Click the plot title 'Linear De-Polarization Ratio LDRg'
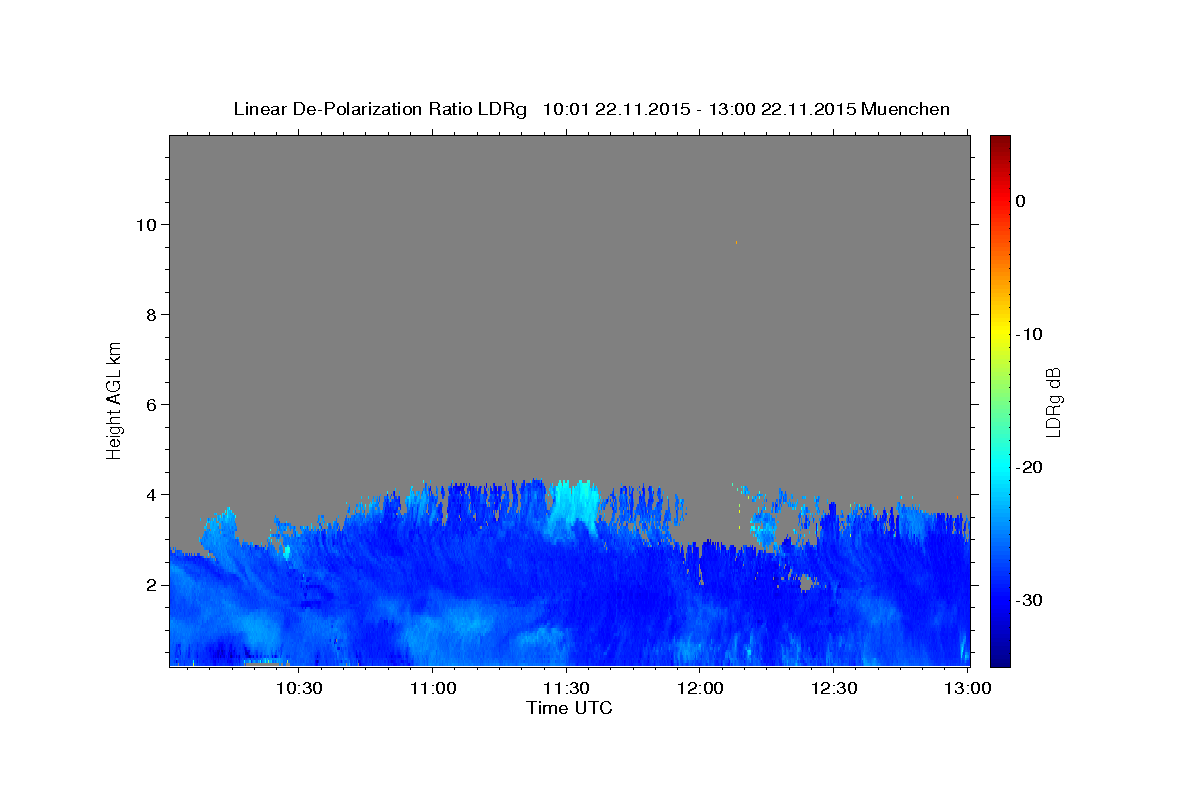 [379, 109]
